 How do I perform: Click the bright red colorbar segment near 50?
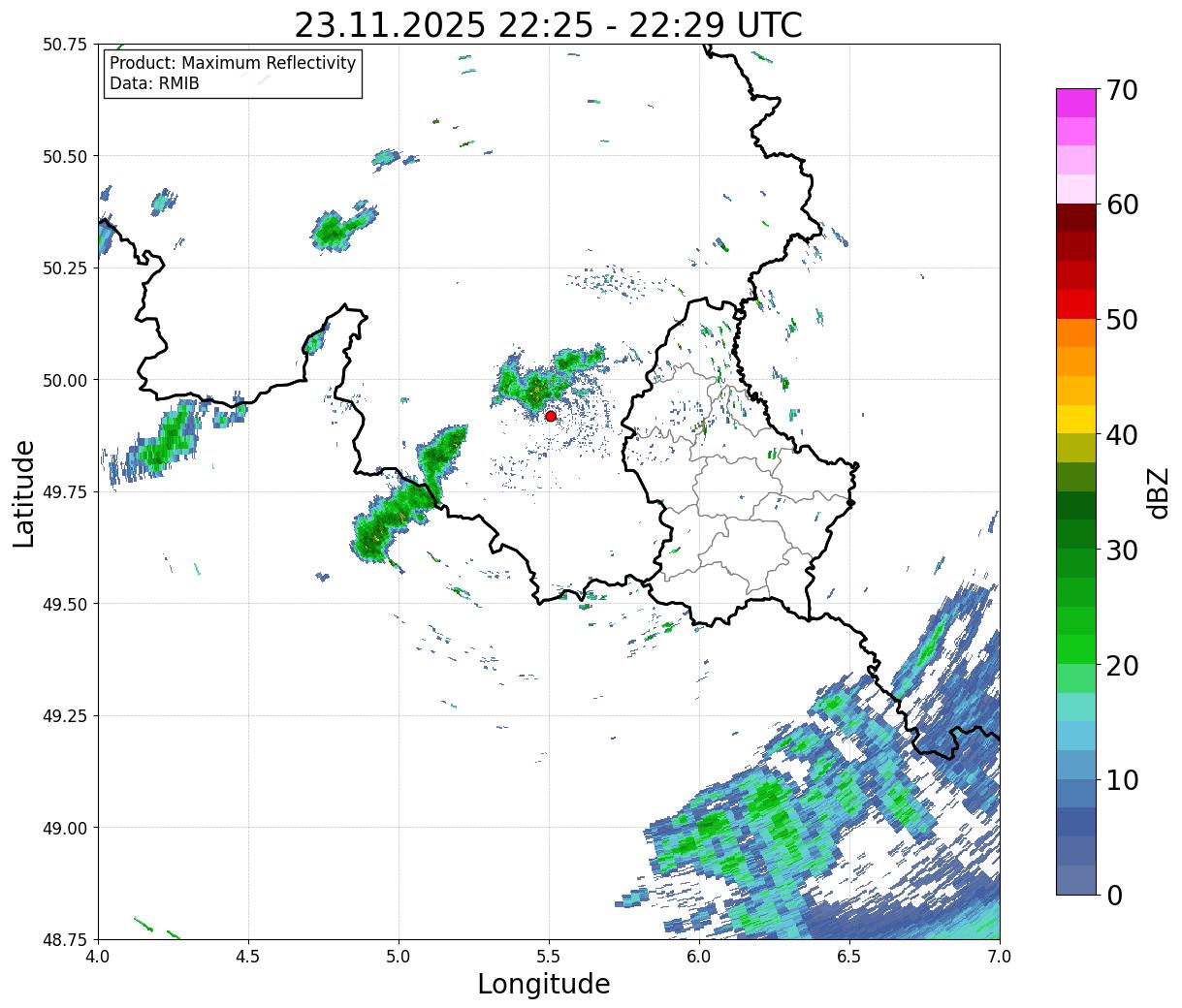(x=1076, y=304)
